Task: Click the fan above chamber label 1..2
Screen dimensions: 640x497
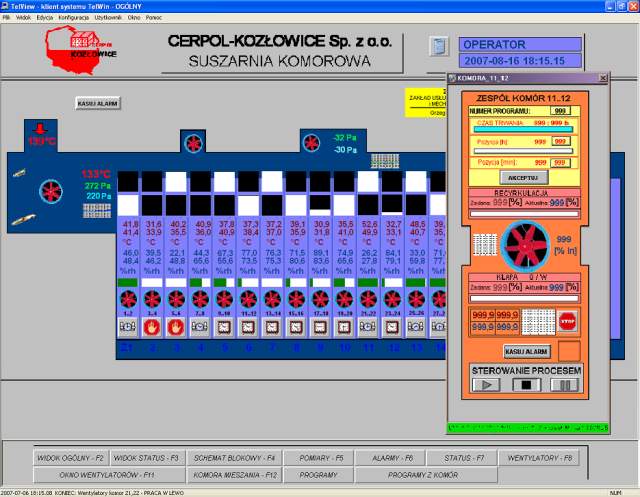Action: pyautogui.click(x=128, y=299)
